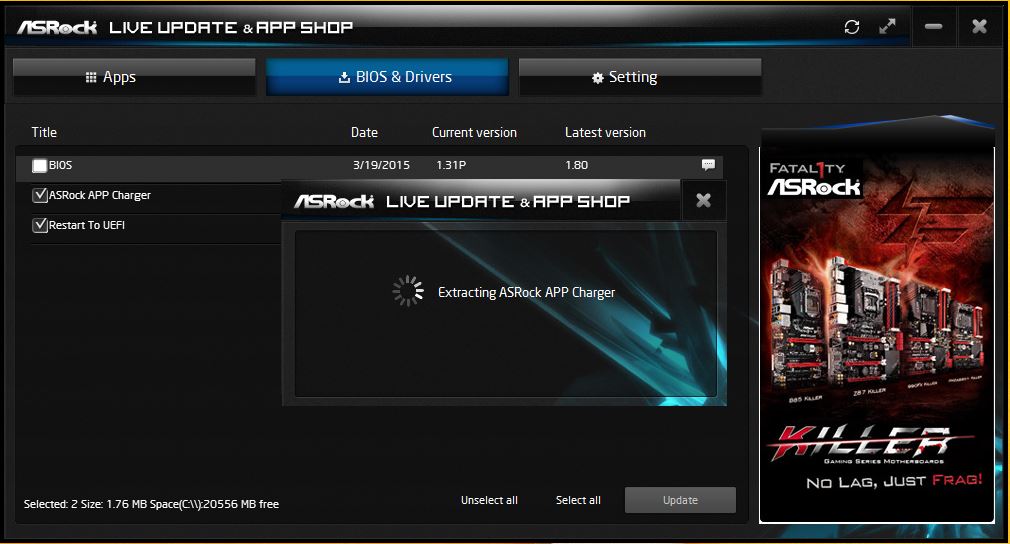
Task: Select the ASRock APP Charger row label
Action: [x=100, y=195]
